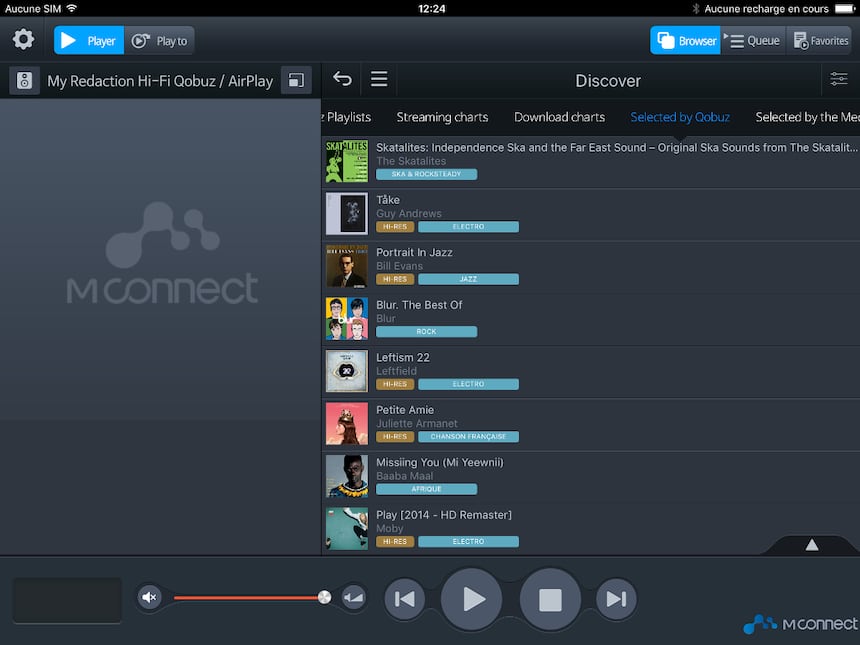Click the ELECTRO tag on Tåke

pyautogui.click(x=468, y=227)
